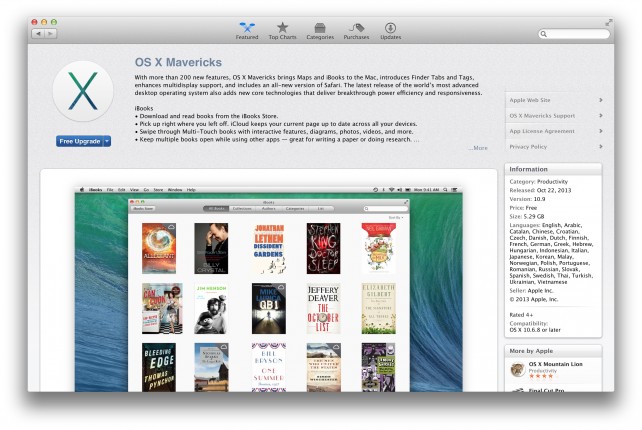
Task: Click the Size: 5.29 GB text
Action: tap(527, 216)
